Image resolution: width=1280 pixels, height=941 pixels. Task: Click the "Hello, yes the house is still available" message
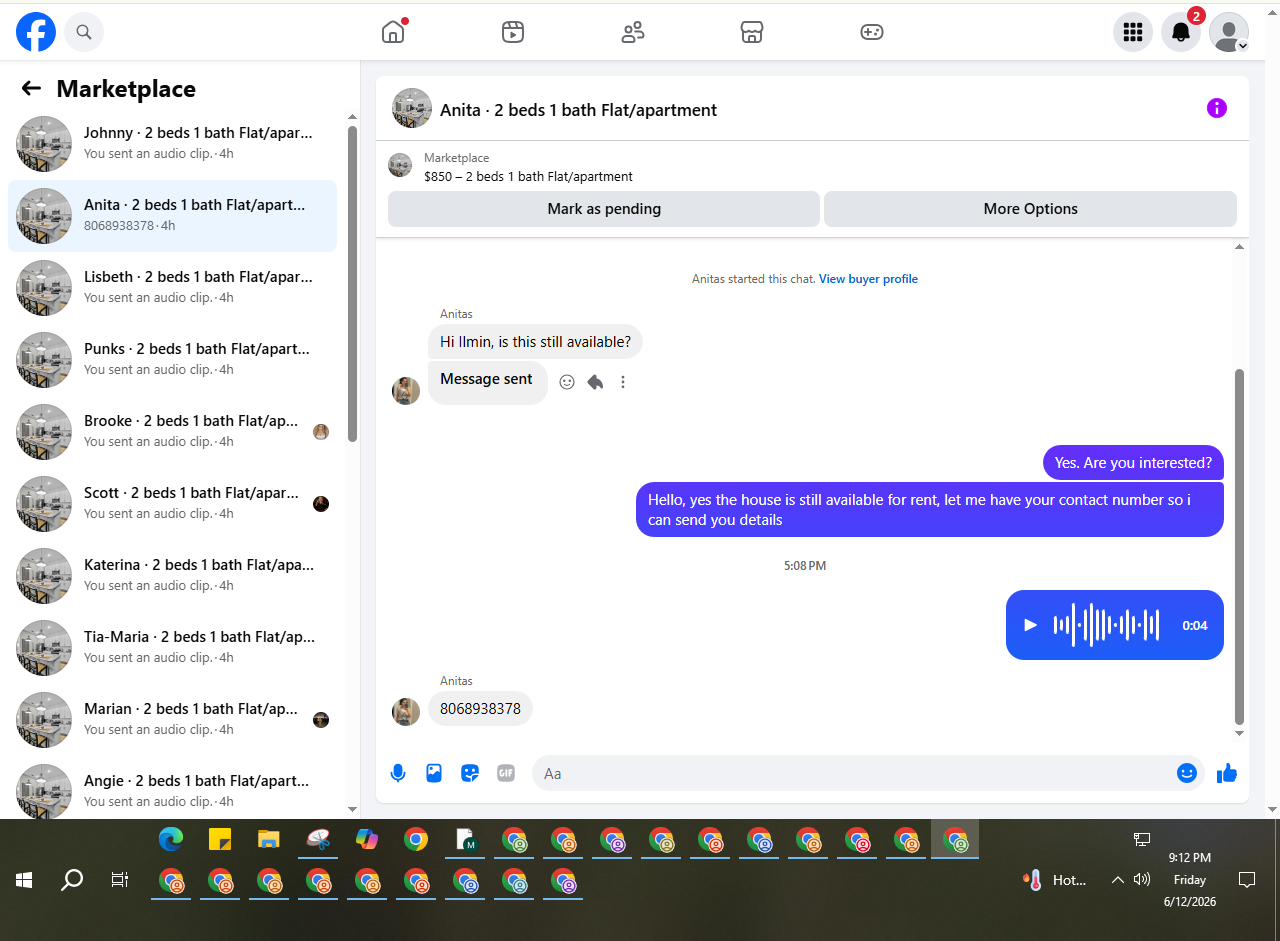930,510
